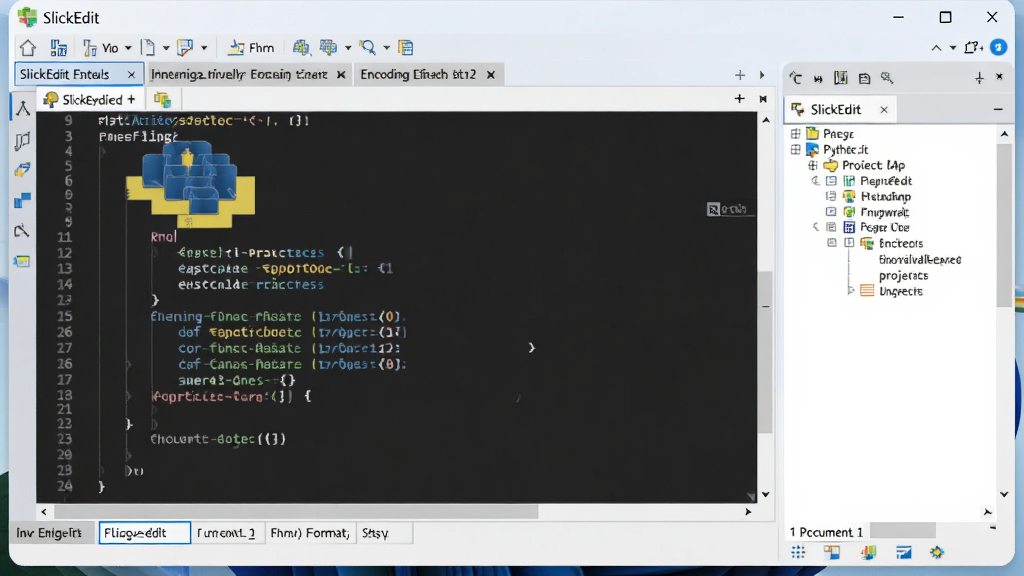Click the folder panel icon ending left sidebar
The width and height of the screenshot is (1024, 576).
[x=23, y=261]
